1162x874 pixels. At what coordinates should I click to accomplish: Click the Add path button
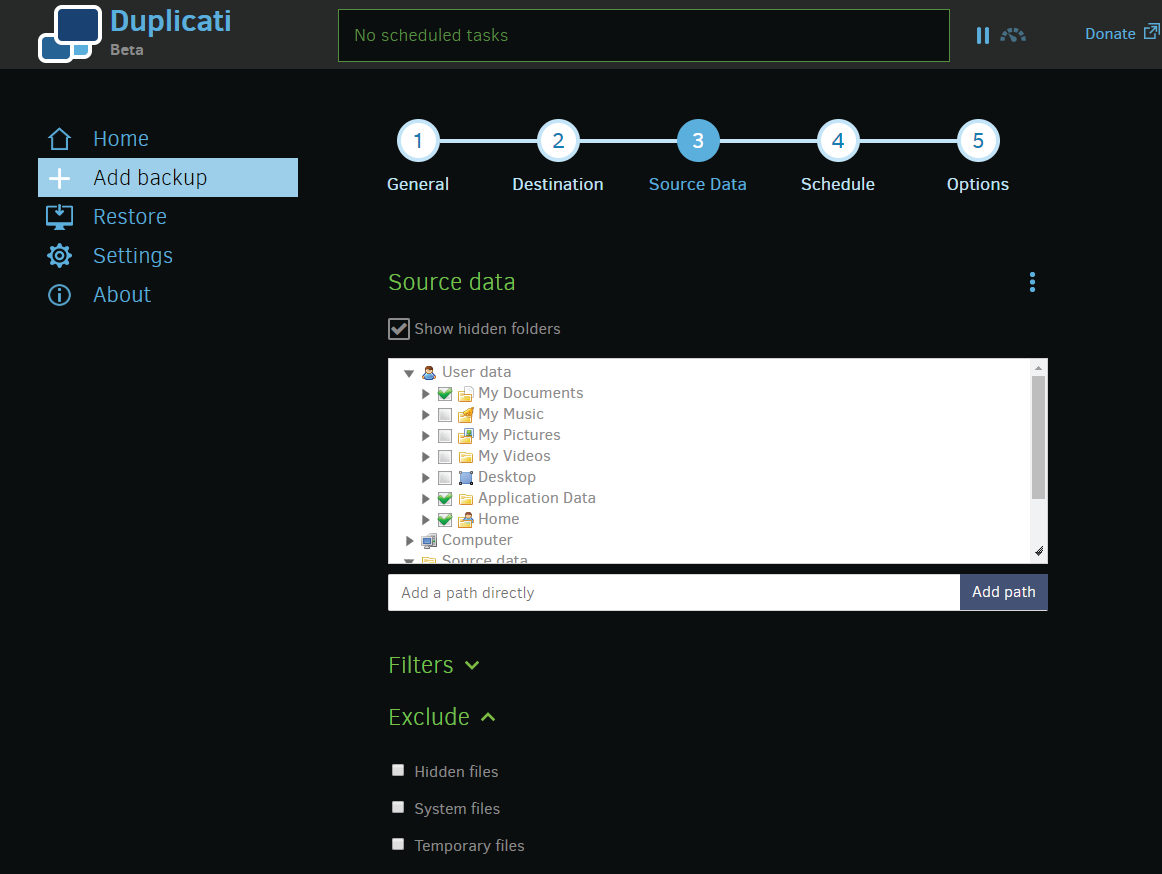coord(1003,592)
